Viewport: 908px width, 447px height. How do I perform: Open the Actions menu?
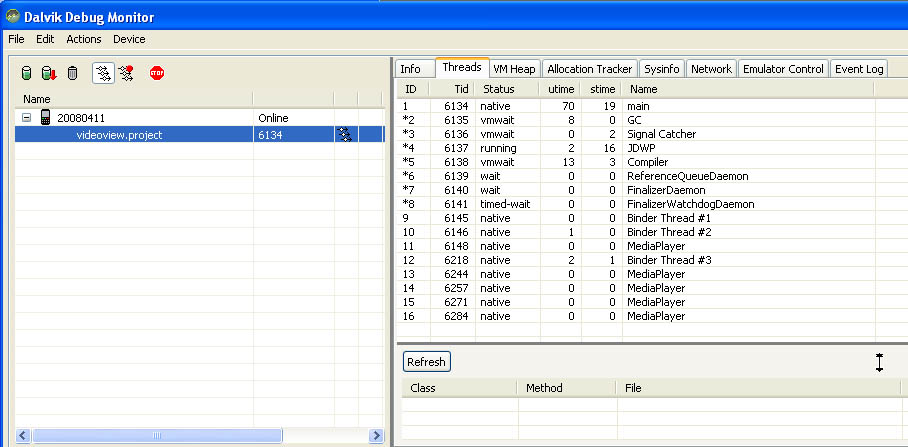coord(84,39)
